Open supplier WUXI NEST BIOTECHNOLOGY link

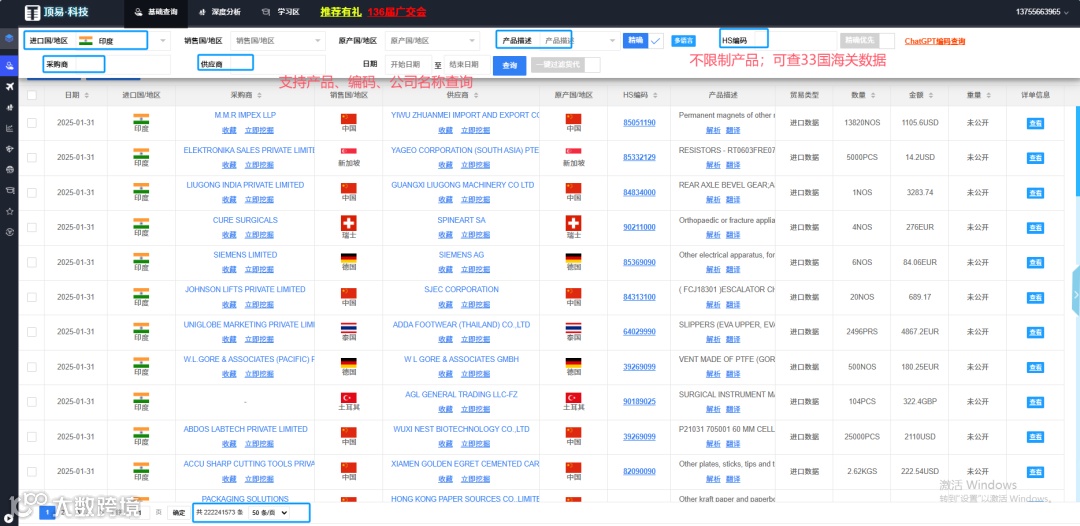tap(461, 429)
